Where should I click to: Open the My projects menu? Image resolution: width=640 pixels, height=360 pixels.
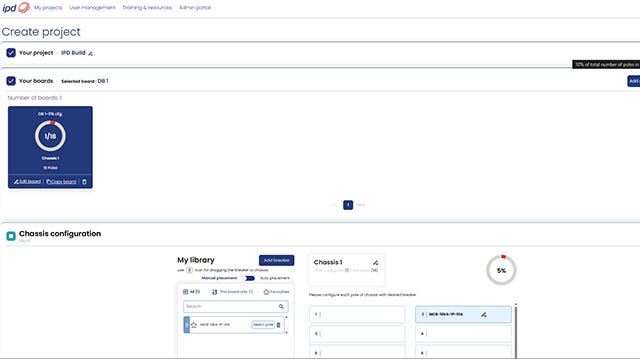click(x=48, y=7)
